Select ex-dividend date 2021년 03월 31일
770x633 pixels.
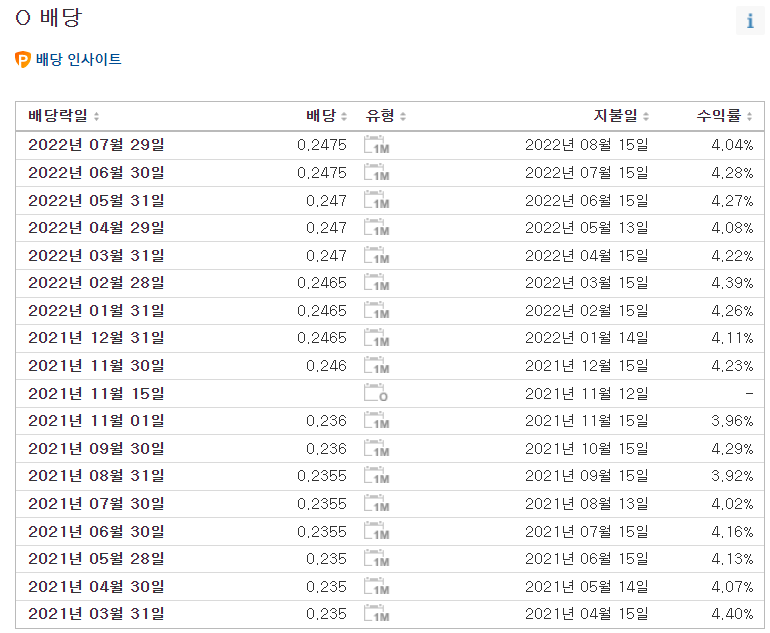(x=96, y=614)
